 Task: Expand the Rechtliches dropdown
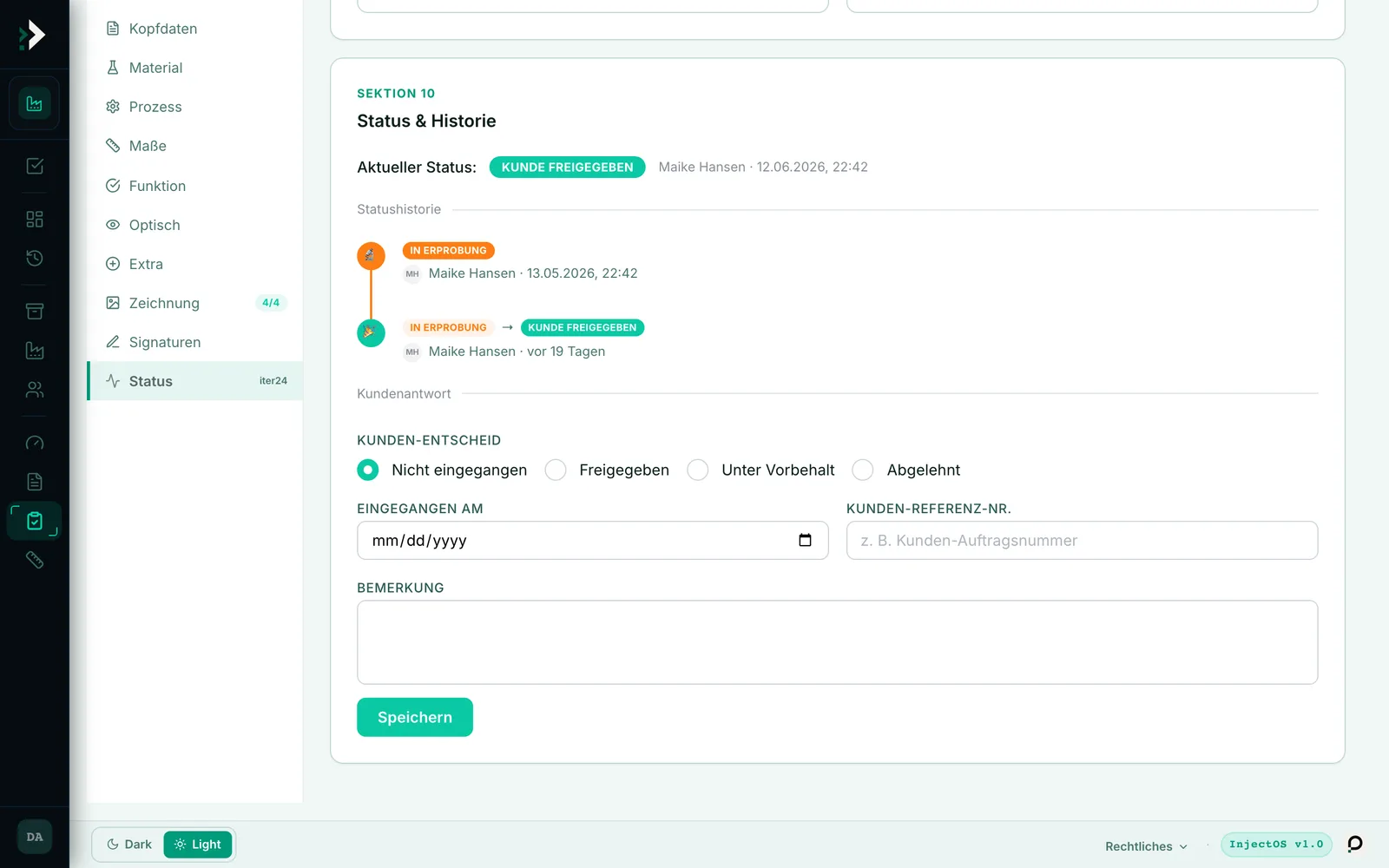[x=1146, y=846]
